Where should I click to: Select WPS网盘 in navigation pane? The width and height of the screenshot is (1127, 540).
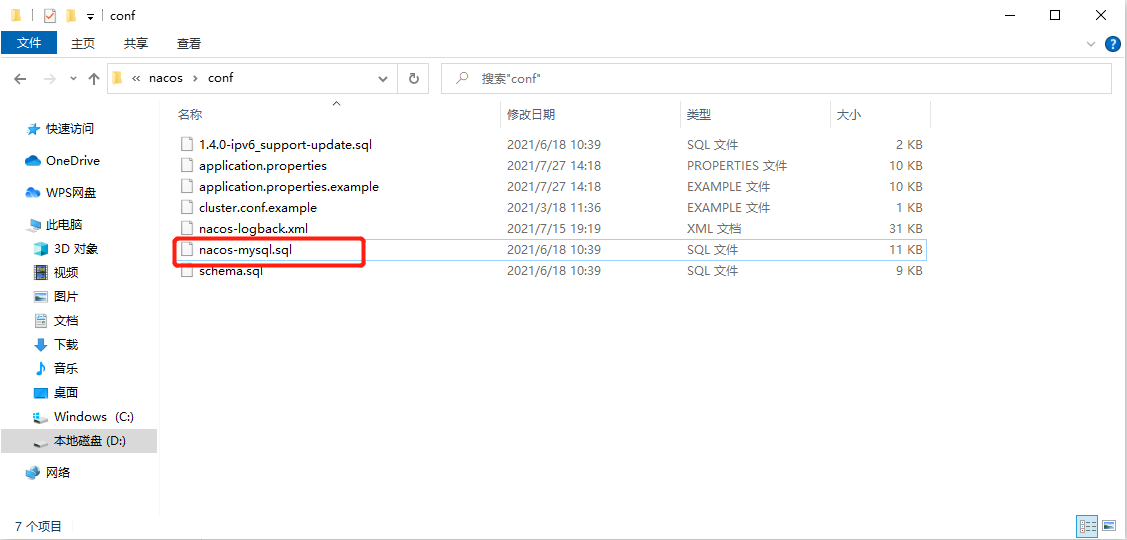pyautogui.click(x=71, y=193)
